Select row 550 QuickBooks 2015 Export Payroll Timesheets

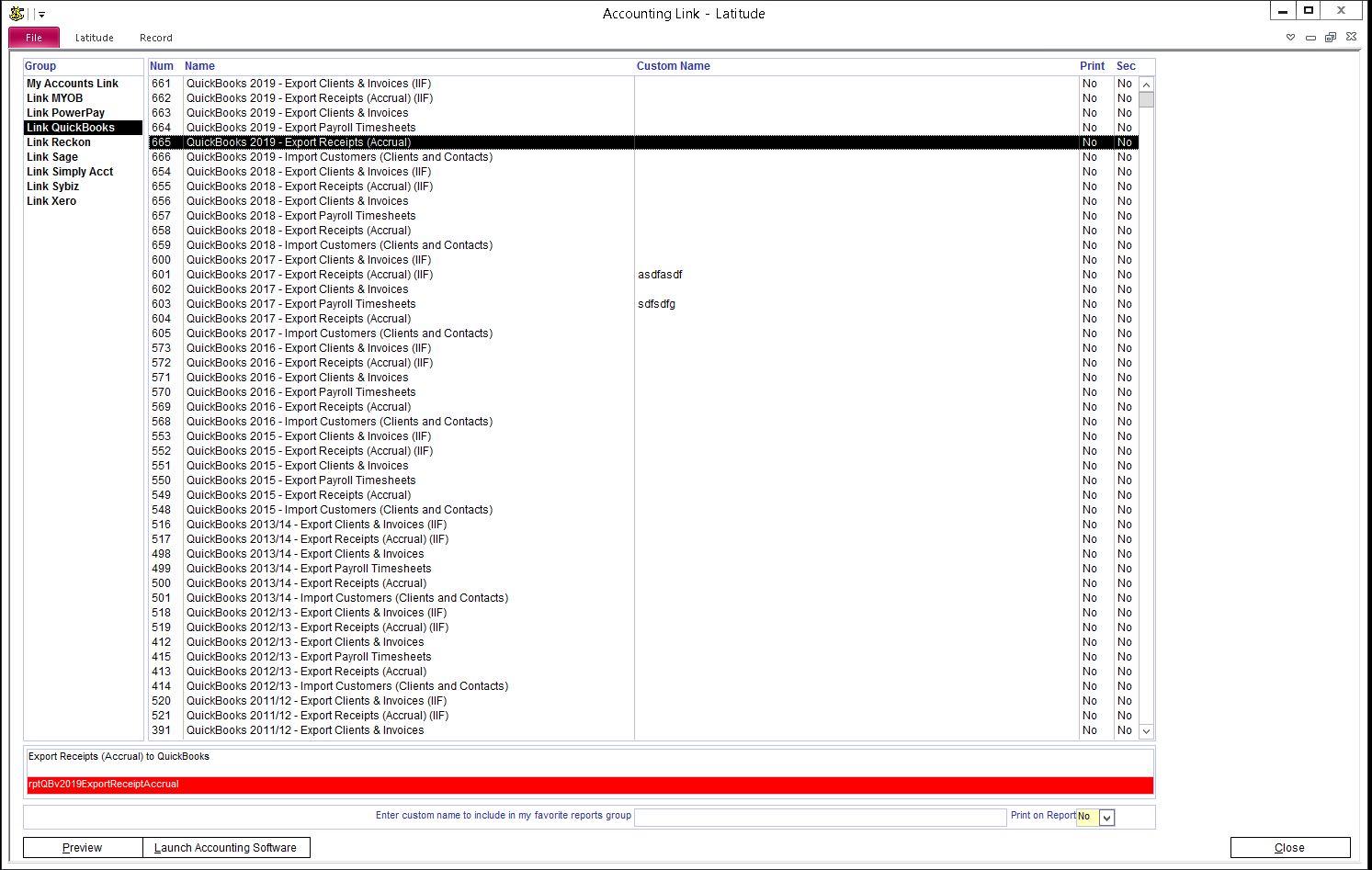pyautogui.click(x=643, y=480)
